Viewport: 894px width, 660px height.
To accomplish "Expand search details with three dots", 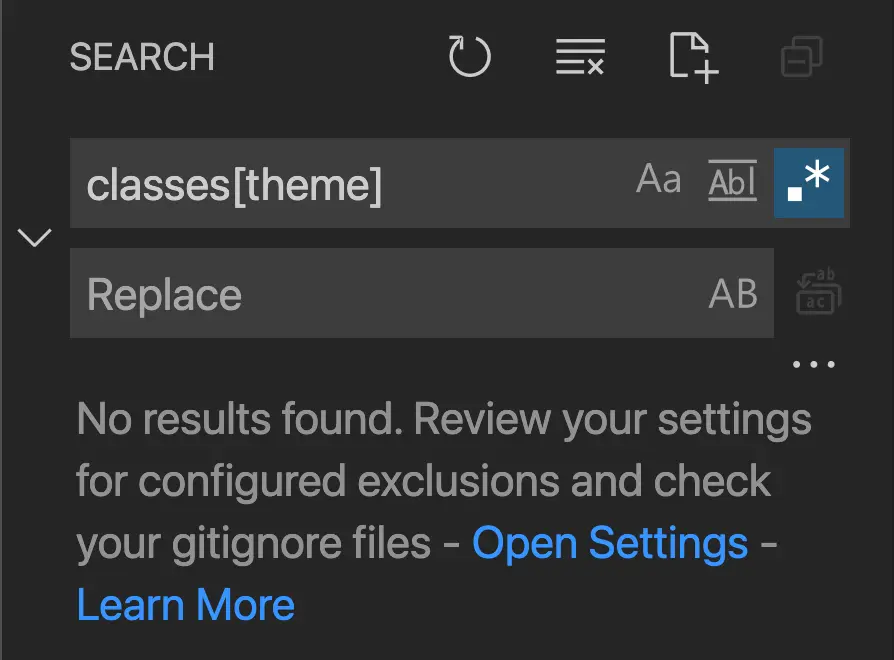I will coord(814,364).
